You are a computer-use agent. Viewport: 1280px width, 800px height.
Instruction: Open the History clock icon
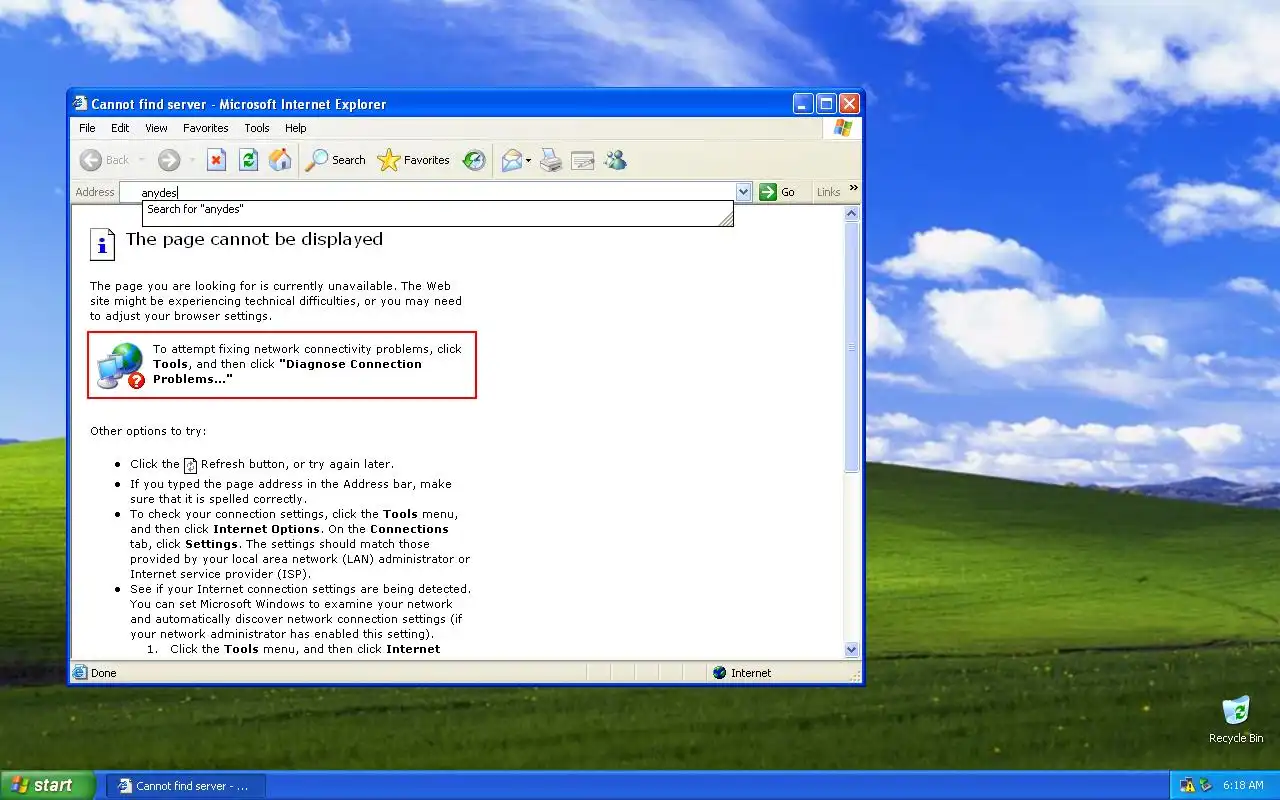tap(474, 160)
